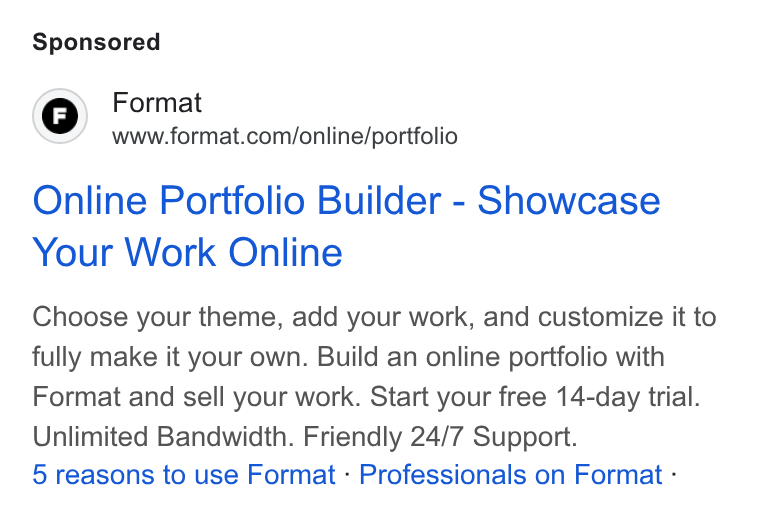Click the Choose your theme description line
This screenshot has height=518, width=760.
click(374, 317)
